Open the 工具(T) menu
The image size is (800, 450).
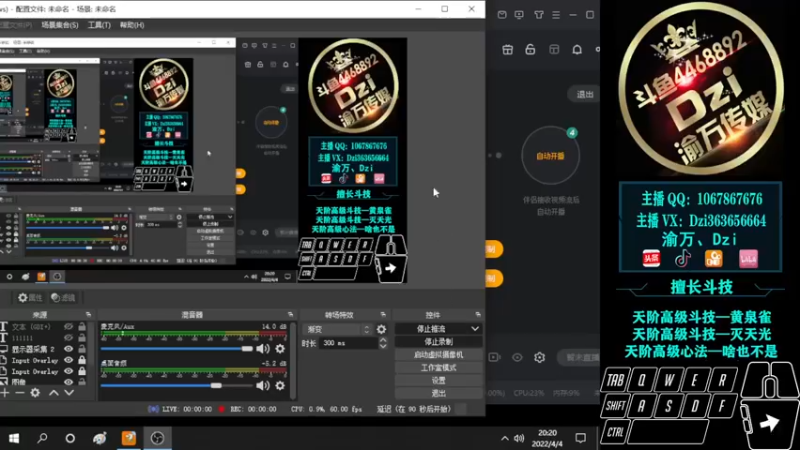point(99,25)
